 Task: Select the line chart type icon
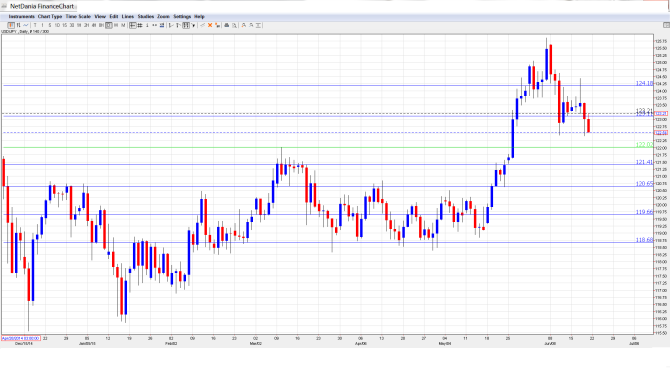pyautogui.click(x=26, y=25)
